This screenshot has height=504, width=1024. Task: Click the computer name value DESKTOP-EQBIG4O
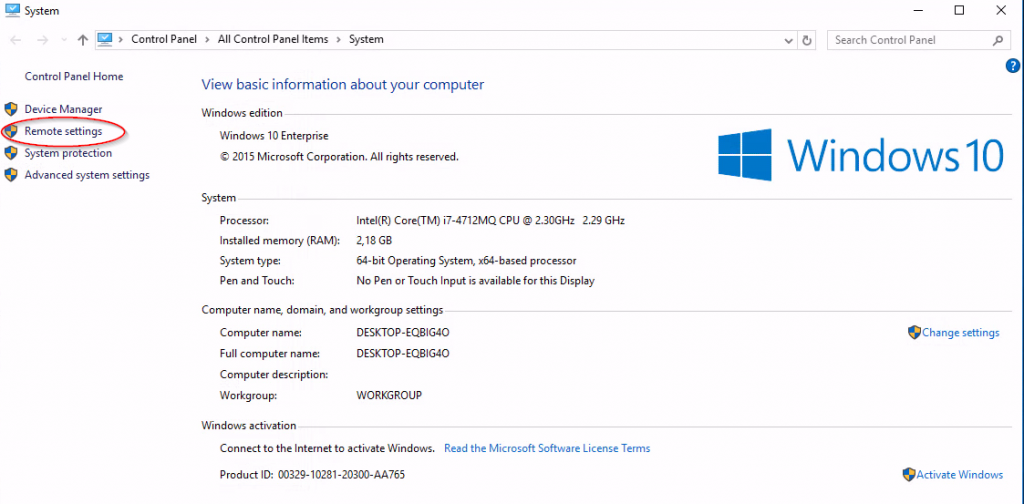403,333
